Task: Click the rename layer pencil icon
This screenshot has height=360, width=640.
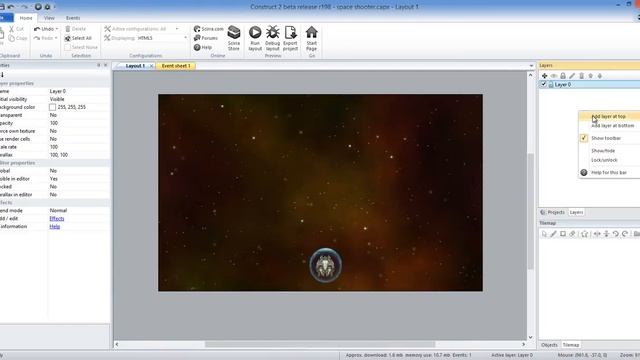Action: (x=572, y=76)
